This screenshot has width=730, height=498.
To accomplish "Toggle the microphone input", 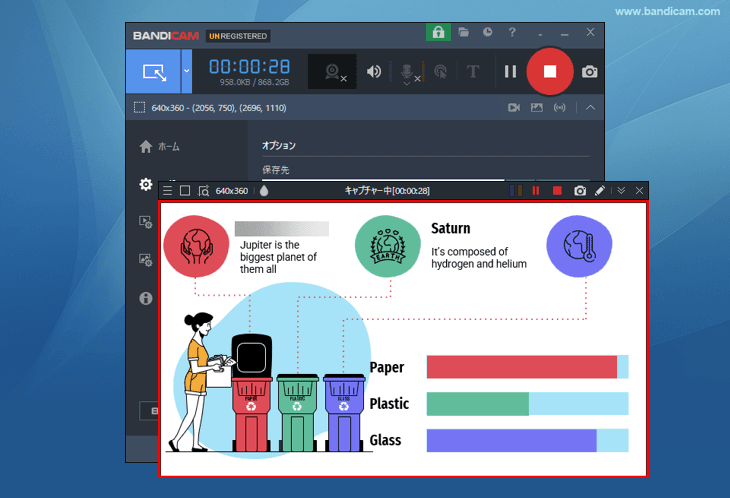I will tap(408, 71).
